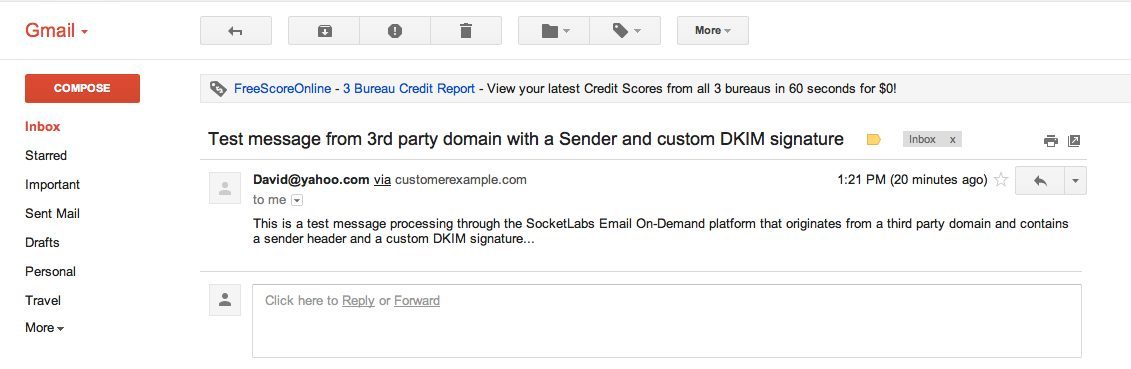This screenshot has width=1131, height=369.
Task: Archive this message with the archive icon
Action: tap(324, 31)
